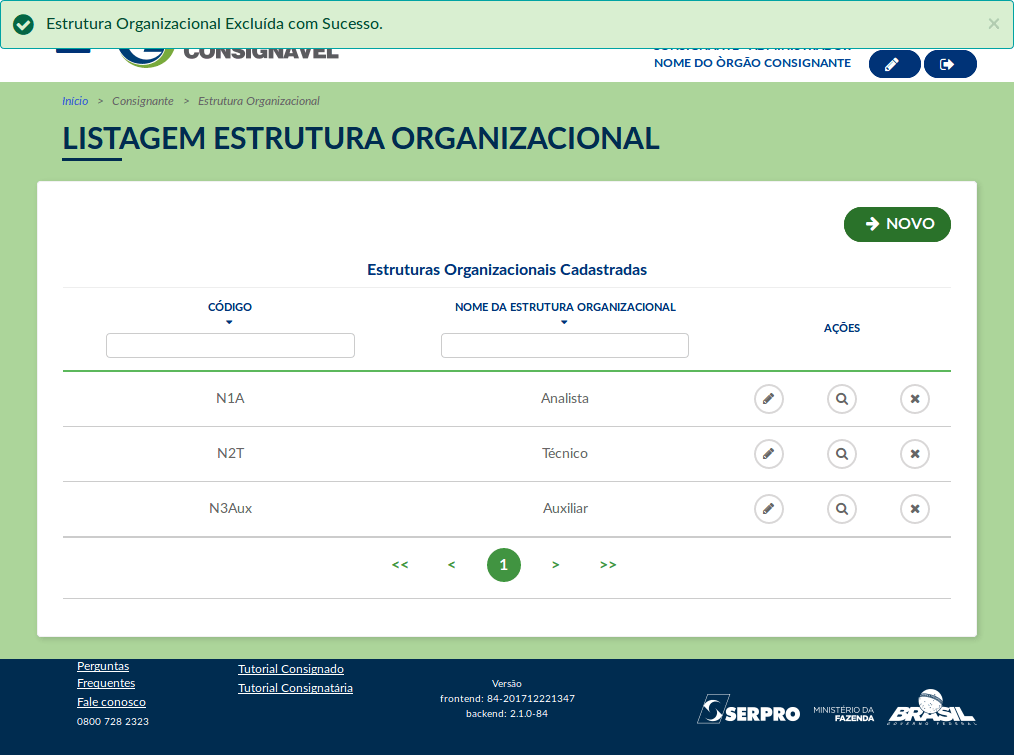1014x755 pixels.
Task: Click NOME DO ÓRGÃO CONSIGNANTE text
Action: tap(752, 63)
